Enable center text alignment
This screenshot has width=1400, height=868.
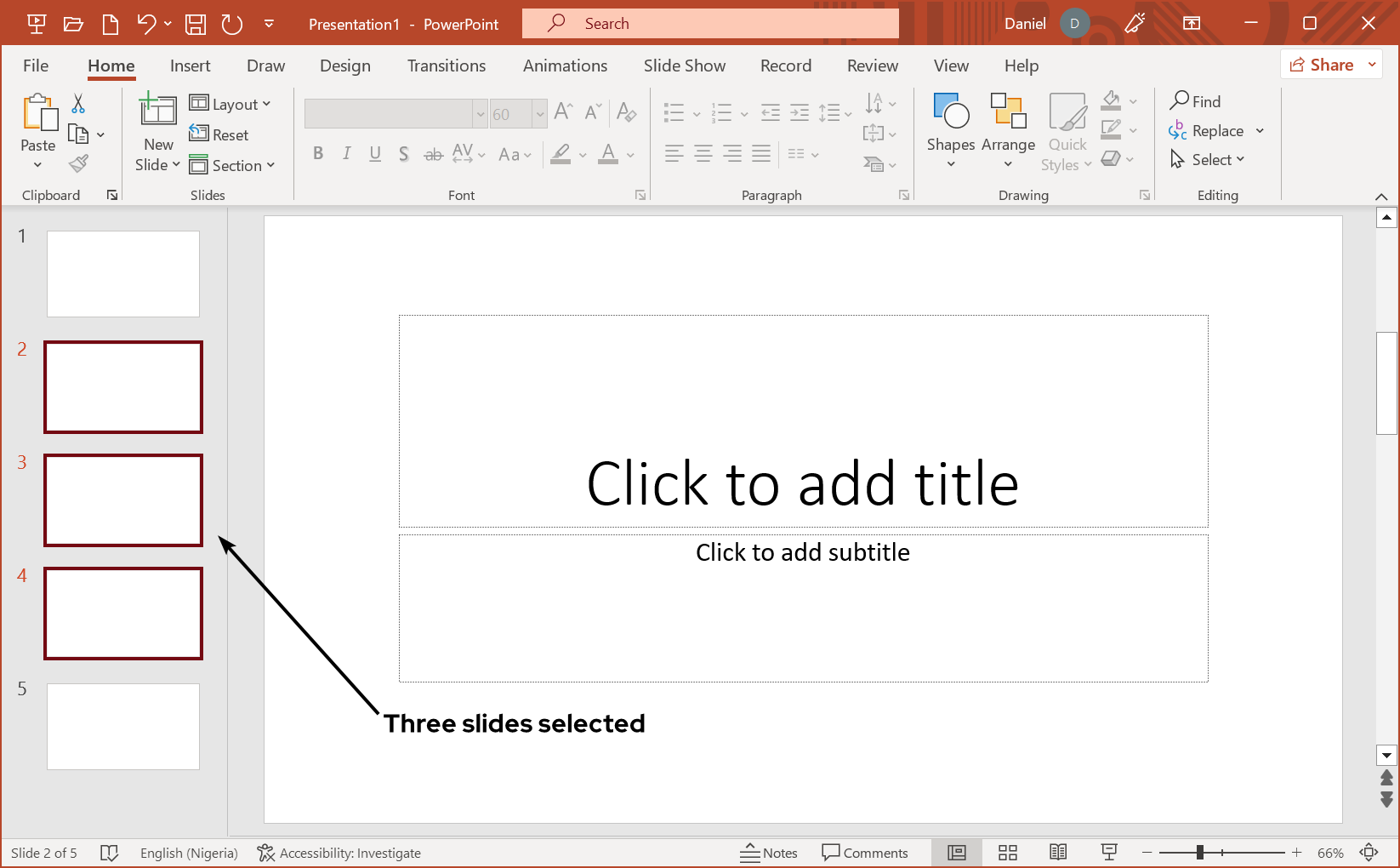(703, 154)
